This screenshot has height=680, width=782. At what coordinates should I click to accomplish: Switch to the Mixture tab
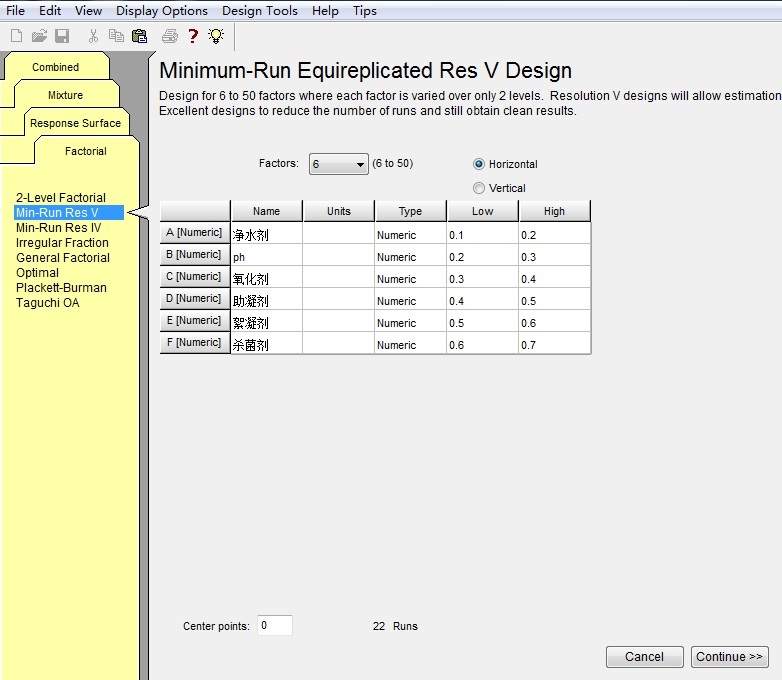click(x=65, y=95)
